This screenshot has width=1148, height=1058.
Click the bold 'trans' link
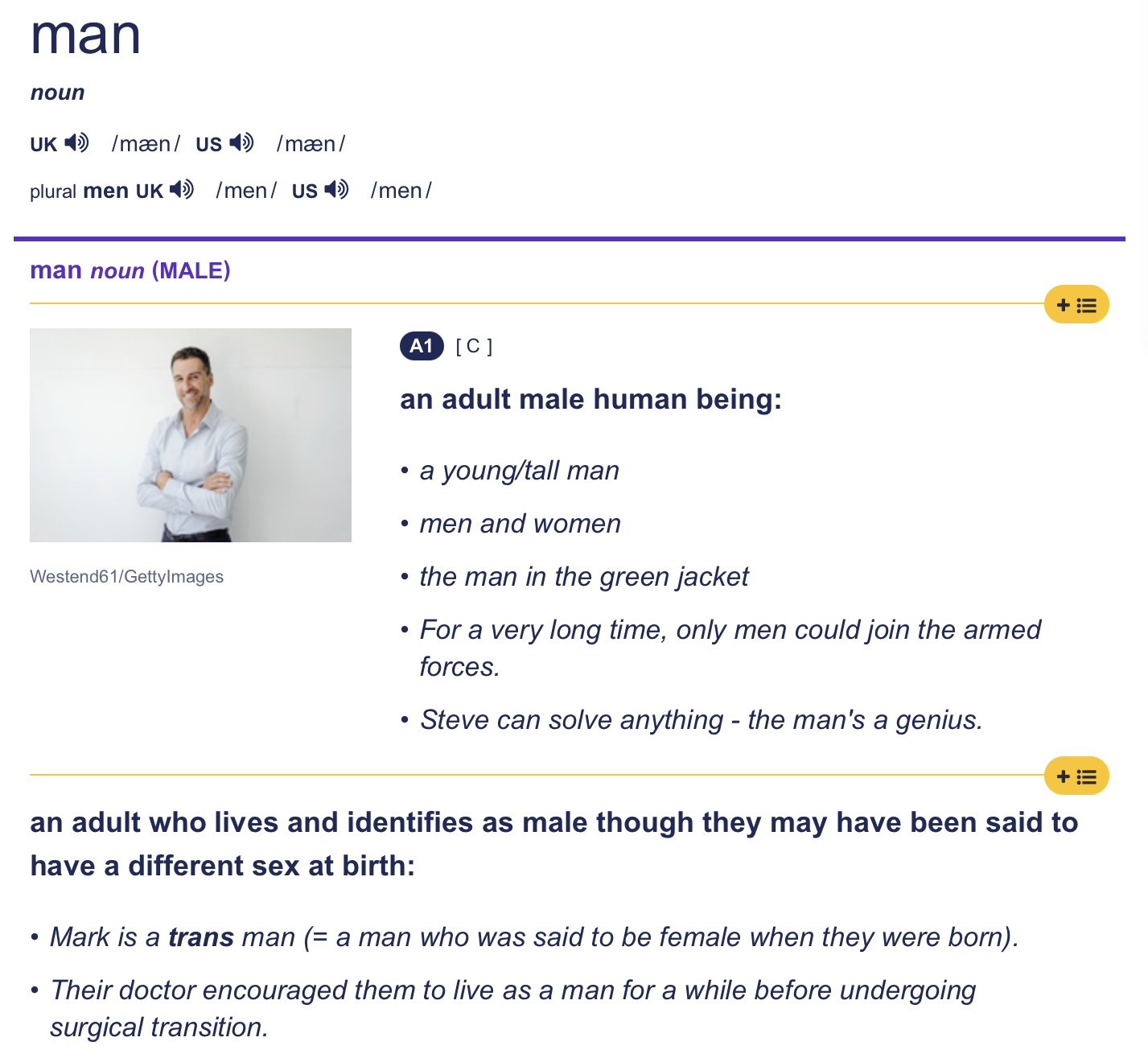pos(201,937)
